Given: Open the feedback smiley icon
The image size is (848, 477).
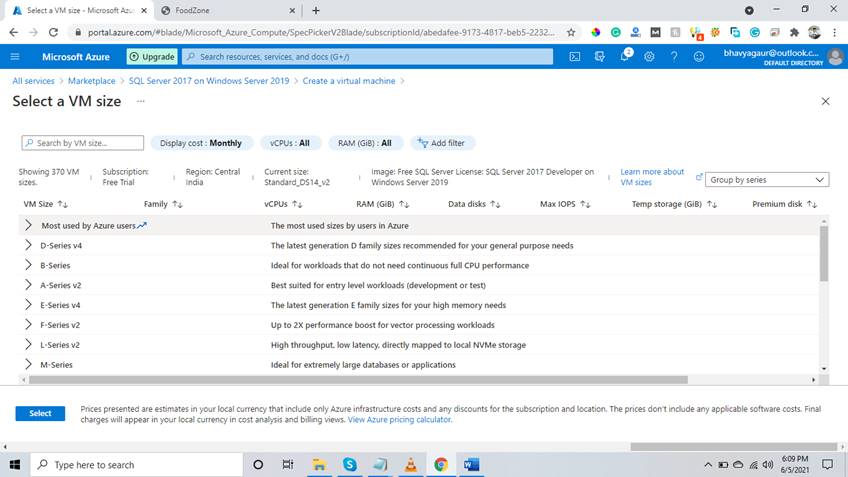Looking at the screenshot, I should [699, 56].
